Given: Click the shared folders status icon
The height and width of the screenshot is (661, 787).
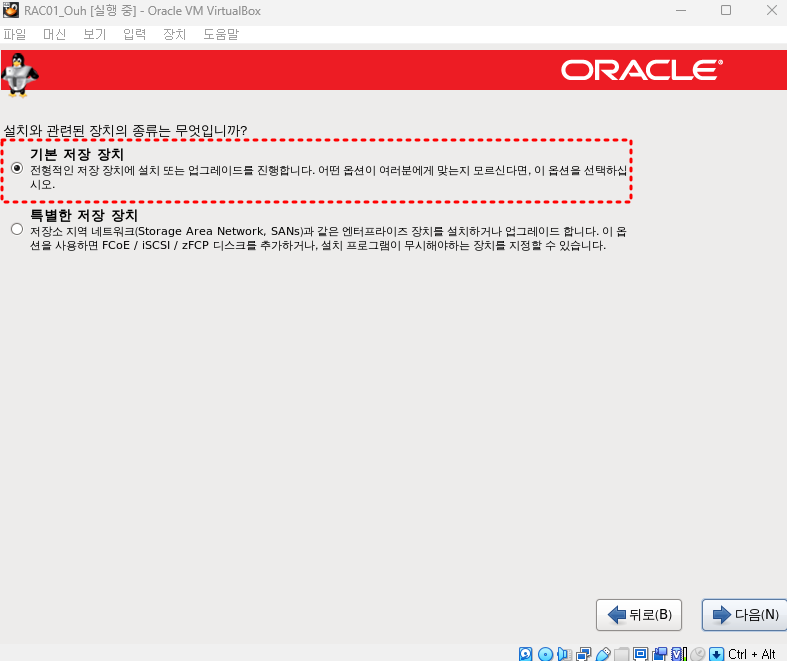Looking at the screenshot, I should pos(622,654).
